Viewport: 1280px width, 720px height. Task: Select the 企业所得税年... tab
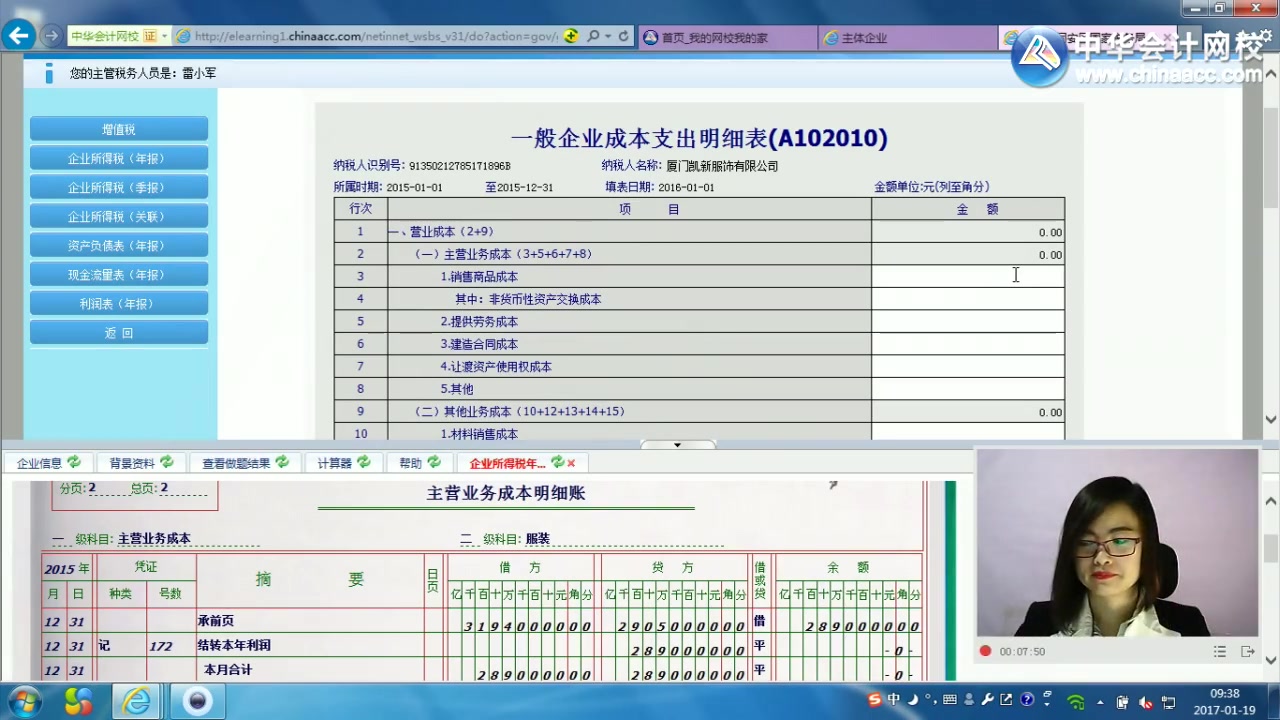507,463
